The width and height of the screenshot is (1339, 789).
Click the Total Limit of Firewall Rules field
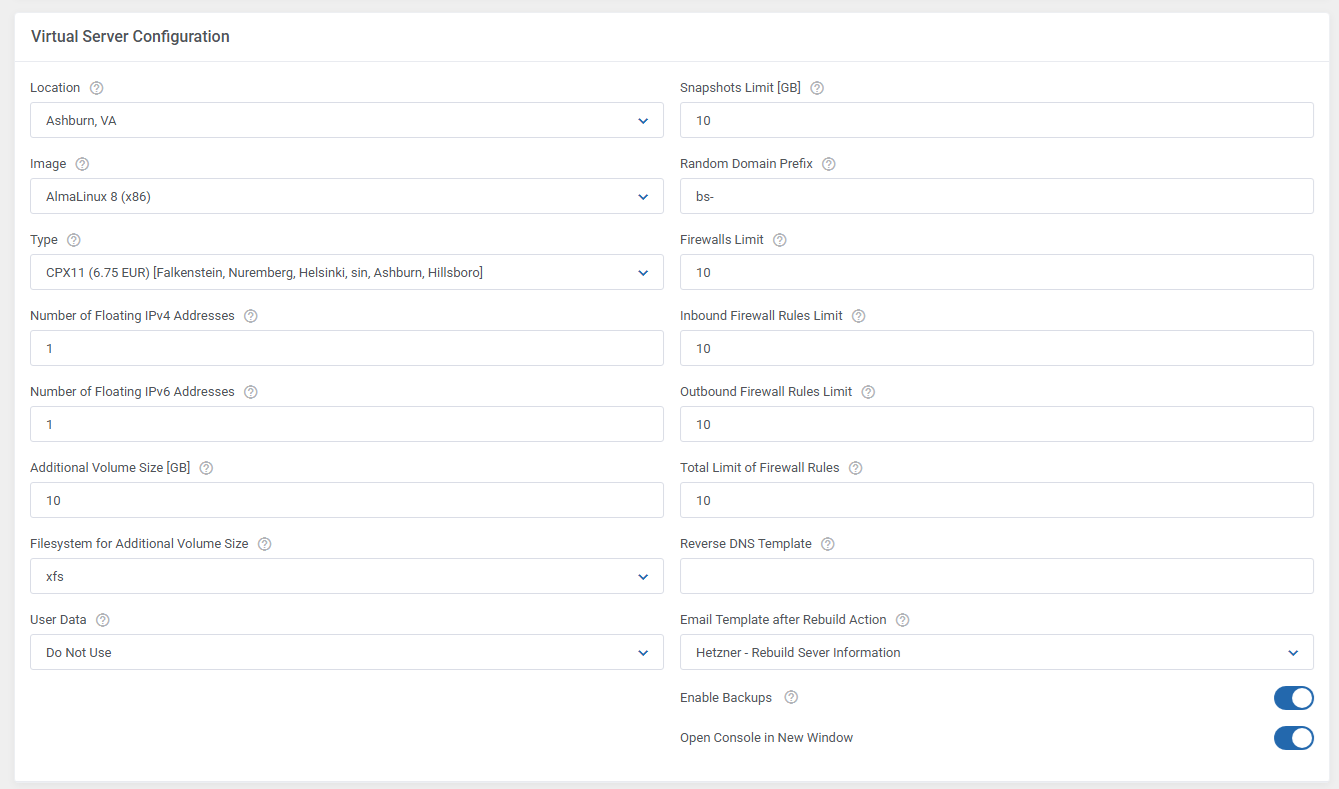coord(997,501)
